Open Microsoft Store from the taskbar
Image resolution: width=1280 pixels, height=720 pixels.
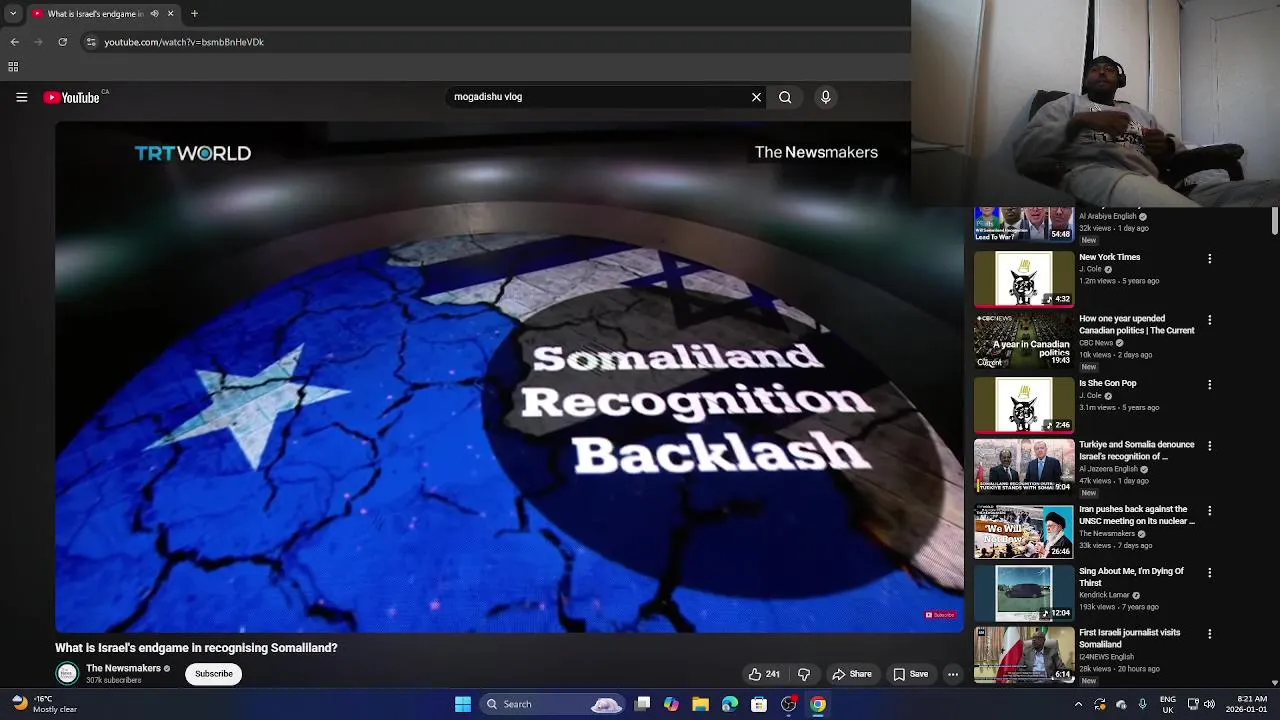pos(759,704)
